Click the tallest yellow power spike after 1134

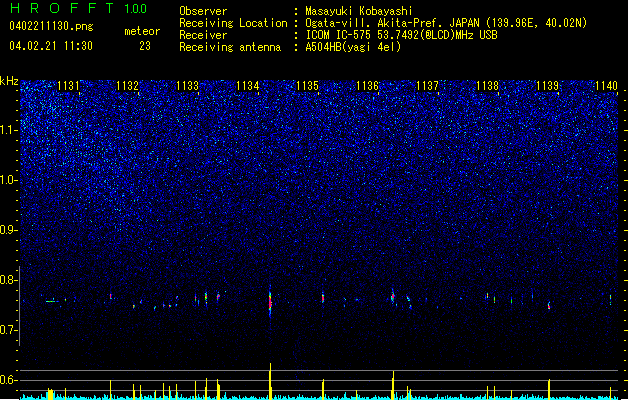click(270, 381)
